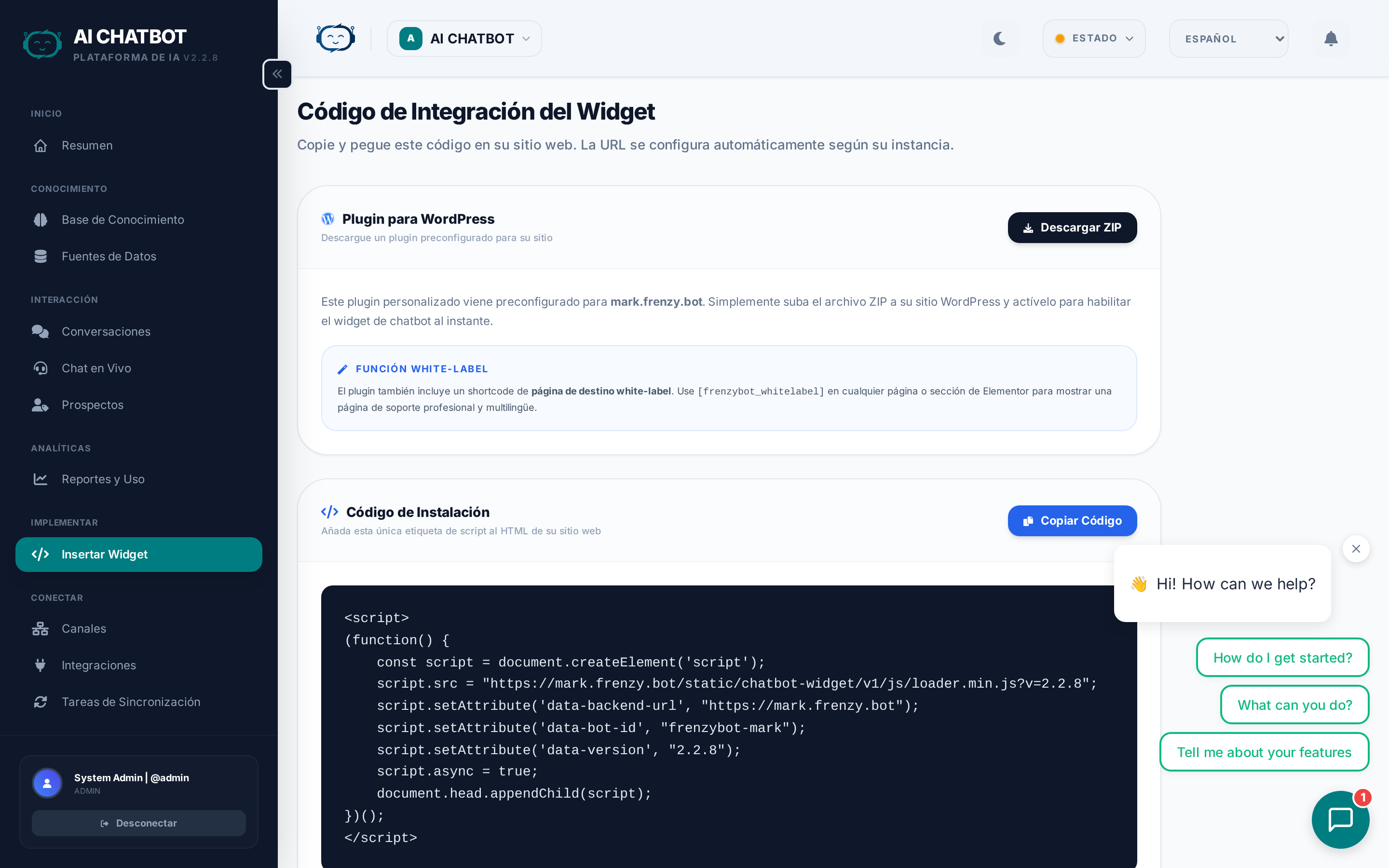Select the Reportes y Uso chart icon
Image resolution: width=1389 pixels, height=868 pixels.
pyautogui.click(x=40, y=479)
